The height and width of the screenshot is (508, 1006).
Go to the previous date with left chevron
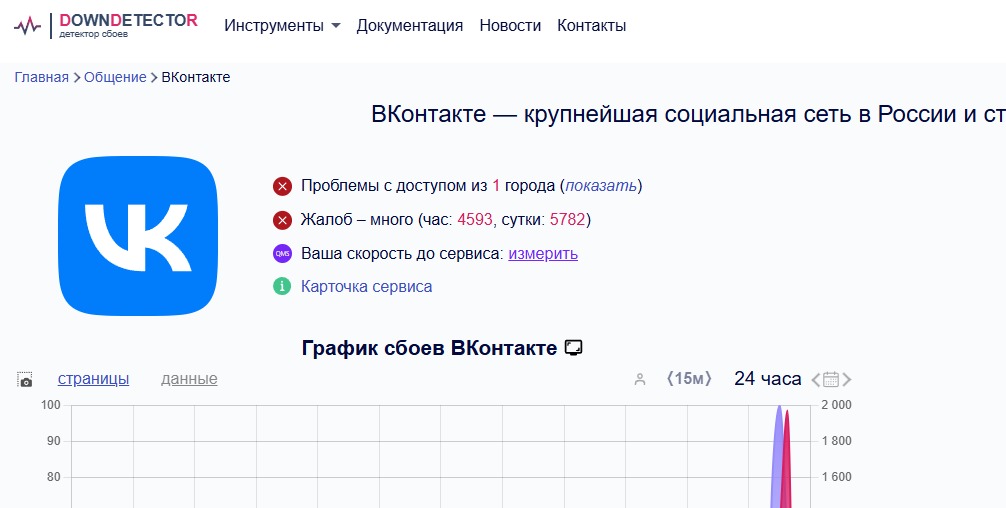pyautogui.click(x=816, y=380)
